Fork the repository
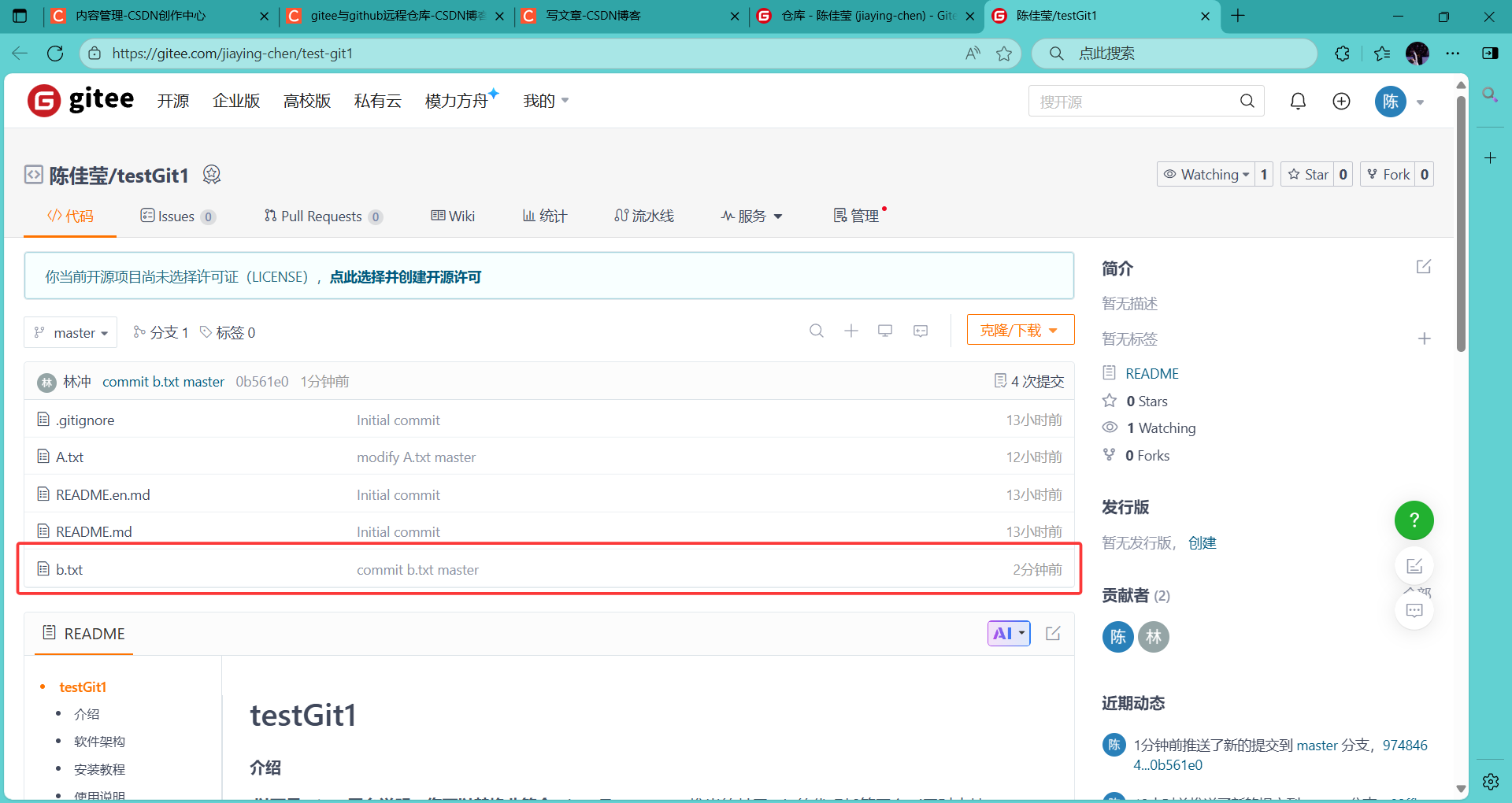The height and width of the screenshot is (803, 1512). [1388, 174]
